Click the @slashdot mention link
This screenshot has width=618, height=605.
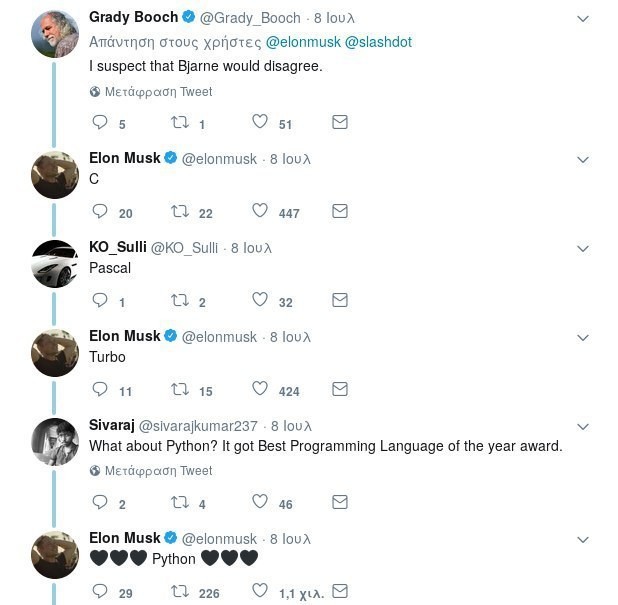[x=379, y=42]
